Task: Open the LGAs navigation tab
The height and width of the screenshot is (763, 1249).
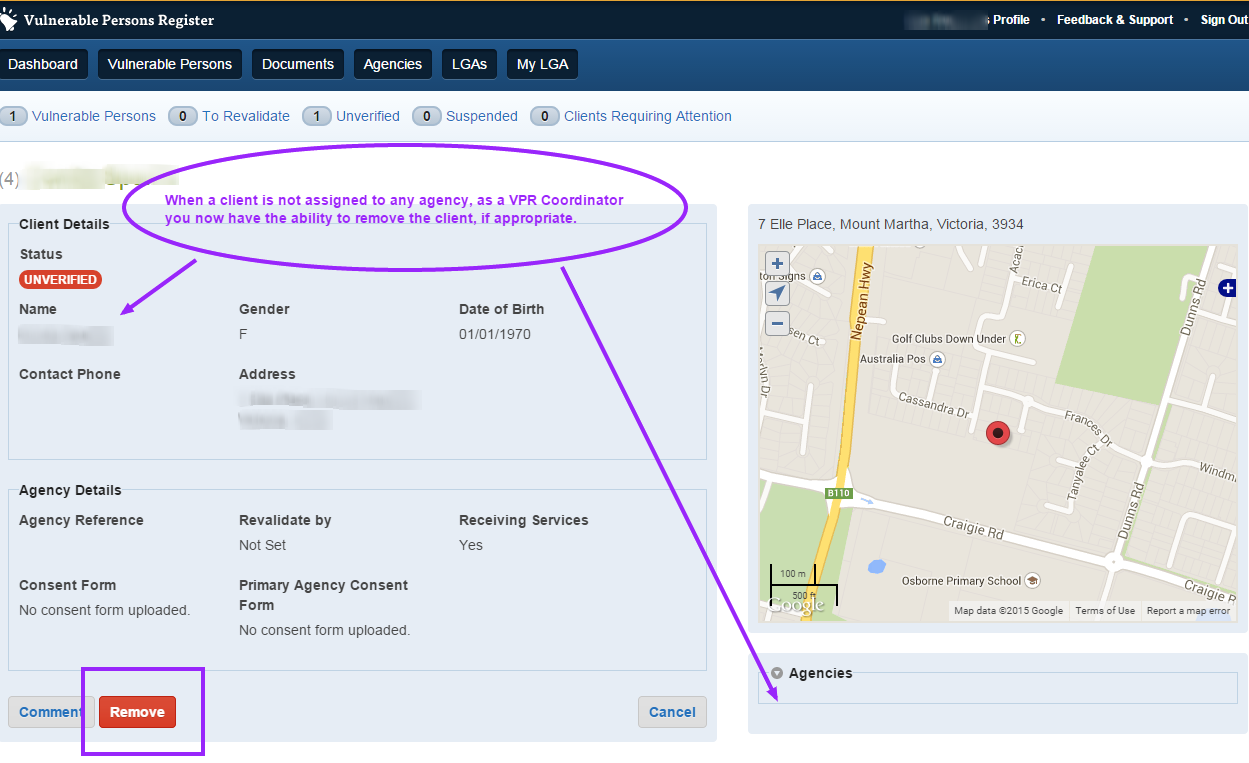Action: pos(469,64)
